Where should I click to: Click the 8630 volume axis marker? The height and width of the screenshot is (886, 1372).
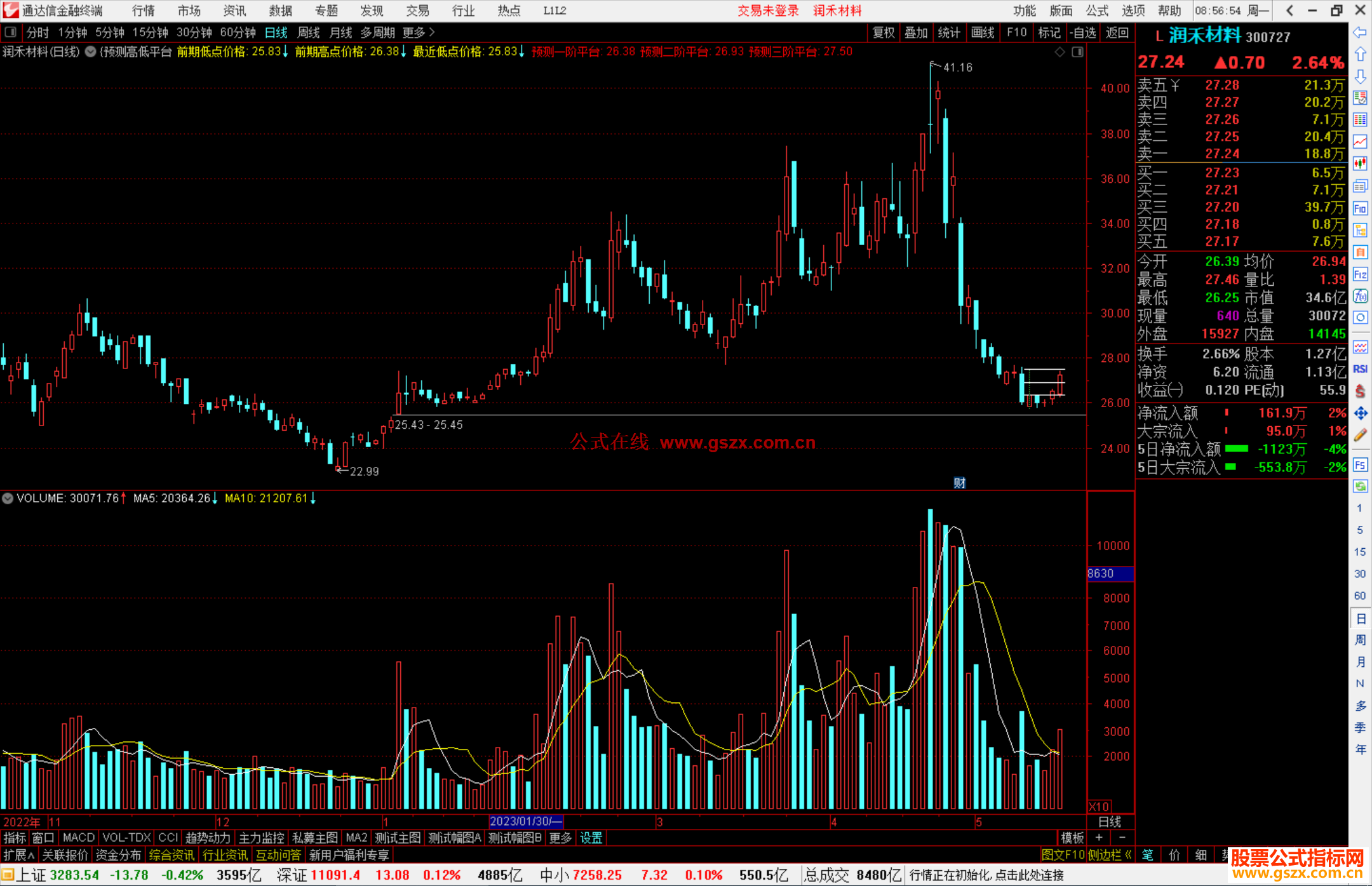1109,574
